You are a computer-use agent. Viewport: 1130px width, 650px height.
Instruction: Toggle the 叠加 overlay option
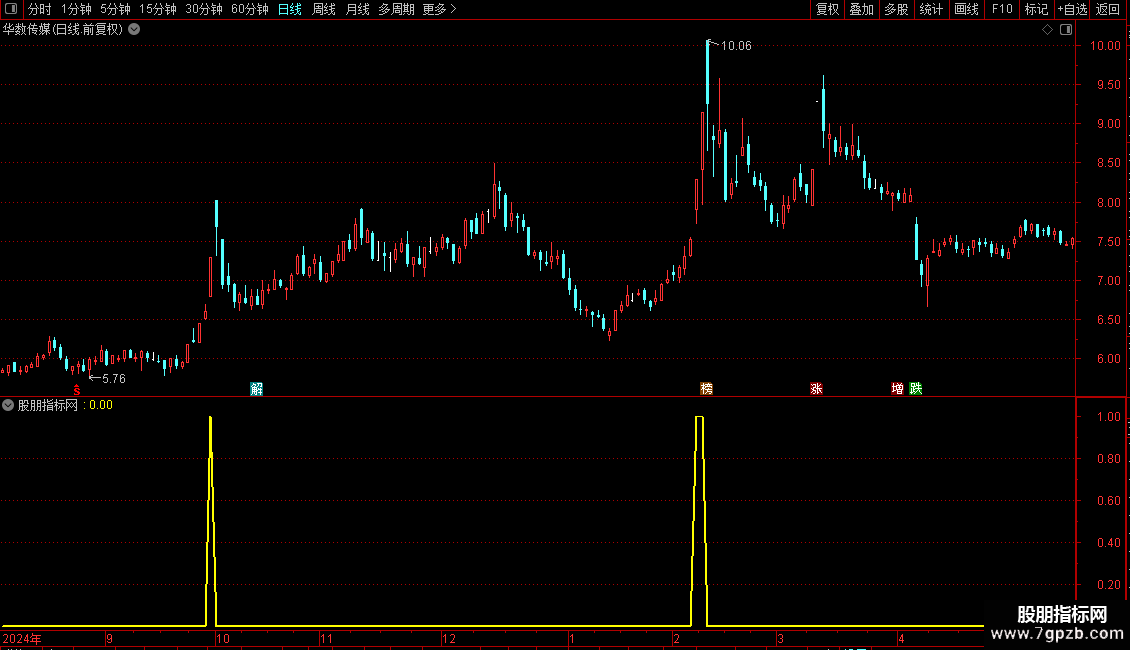click(861, 9)
